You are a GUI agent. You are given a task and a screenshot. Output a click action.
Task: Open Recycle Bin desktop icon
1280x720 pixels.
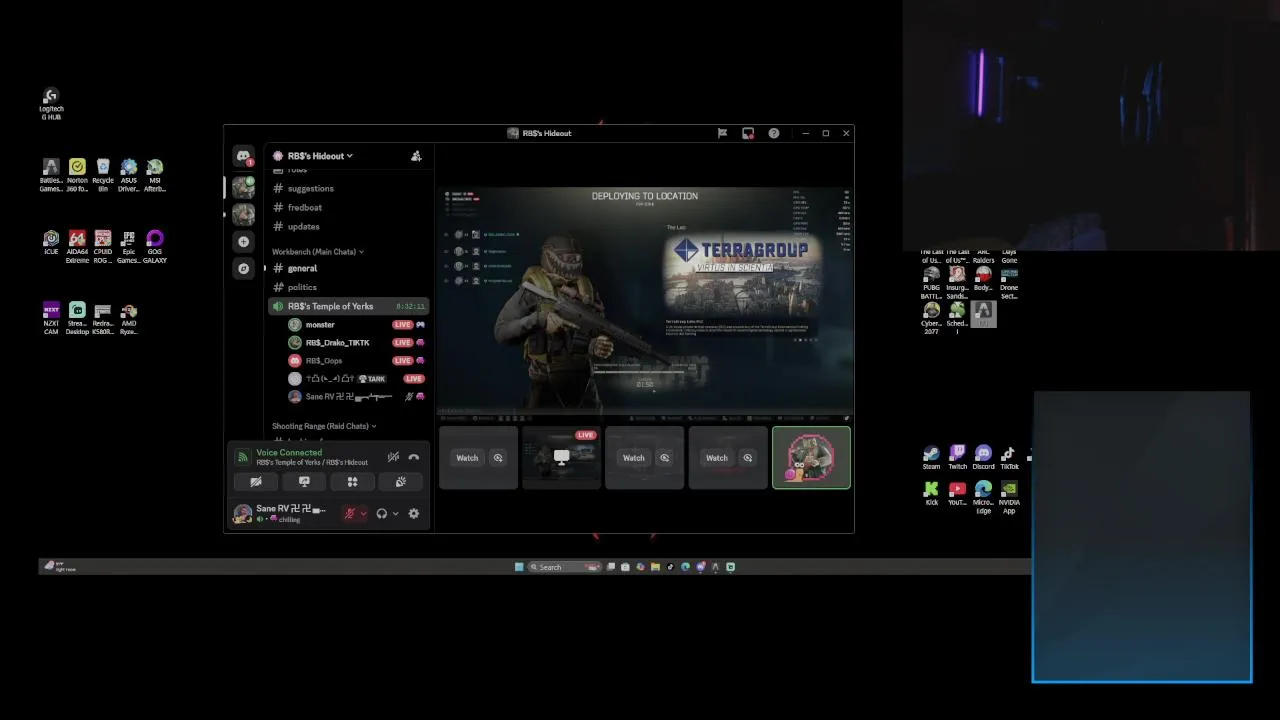pos(103,175)
